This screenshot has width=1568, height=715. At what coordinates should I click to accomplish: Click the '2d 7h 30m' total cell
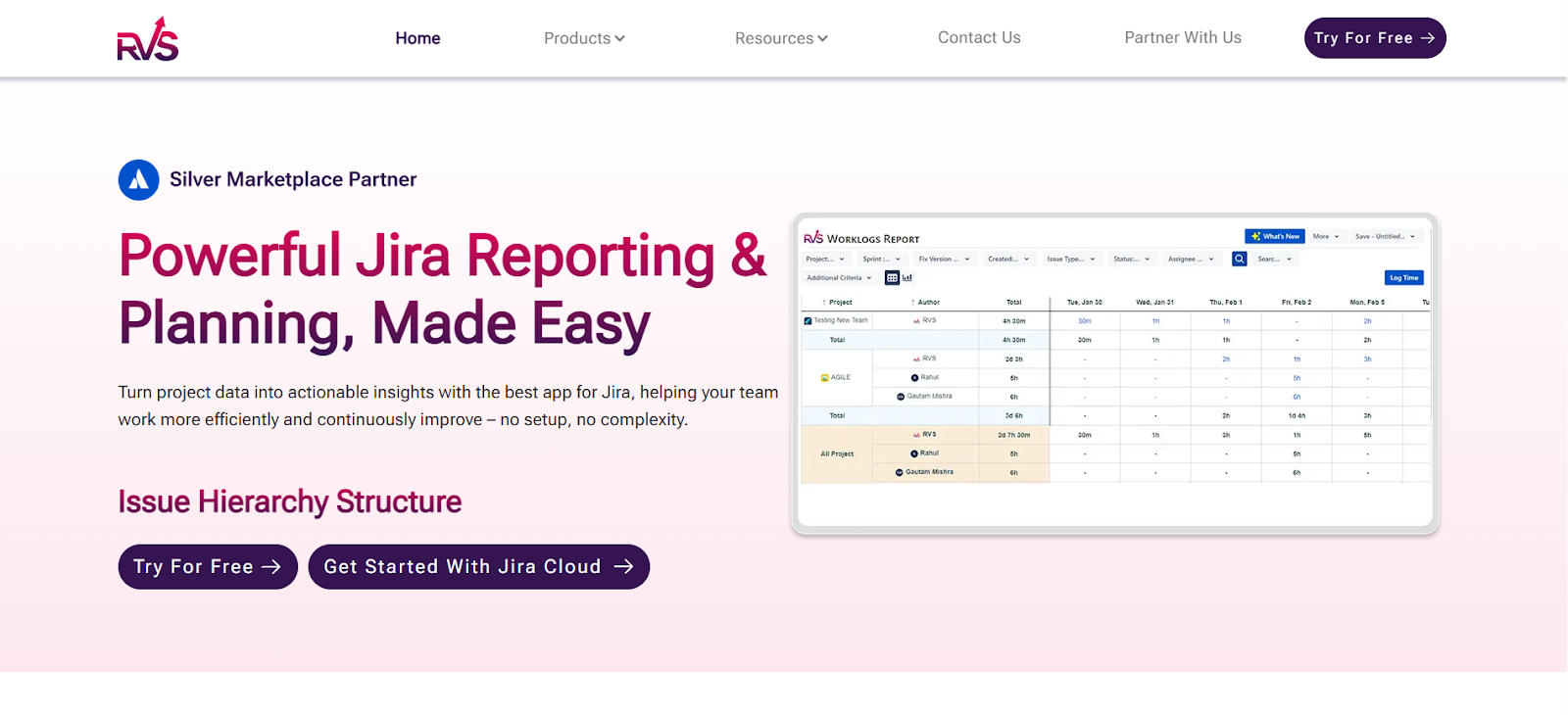[1014, 435]
